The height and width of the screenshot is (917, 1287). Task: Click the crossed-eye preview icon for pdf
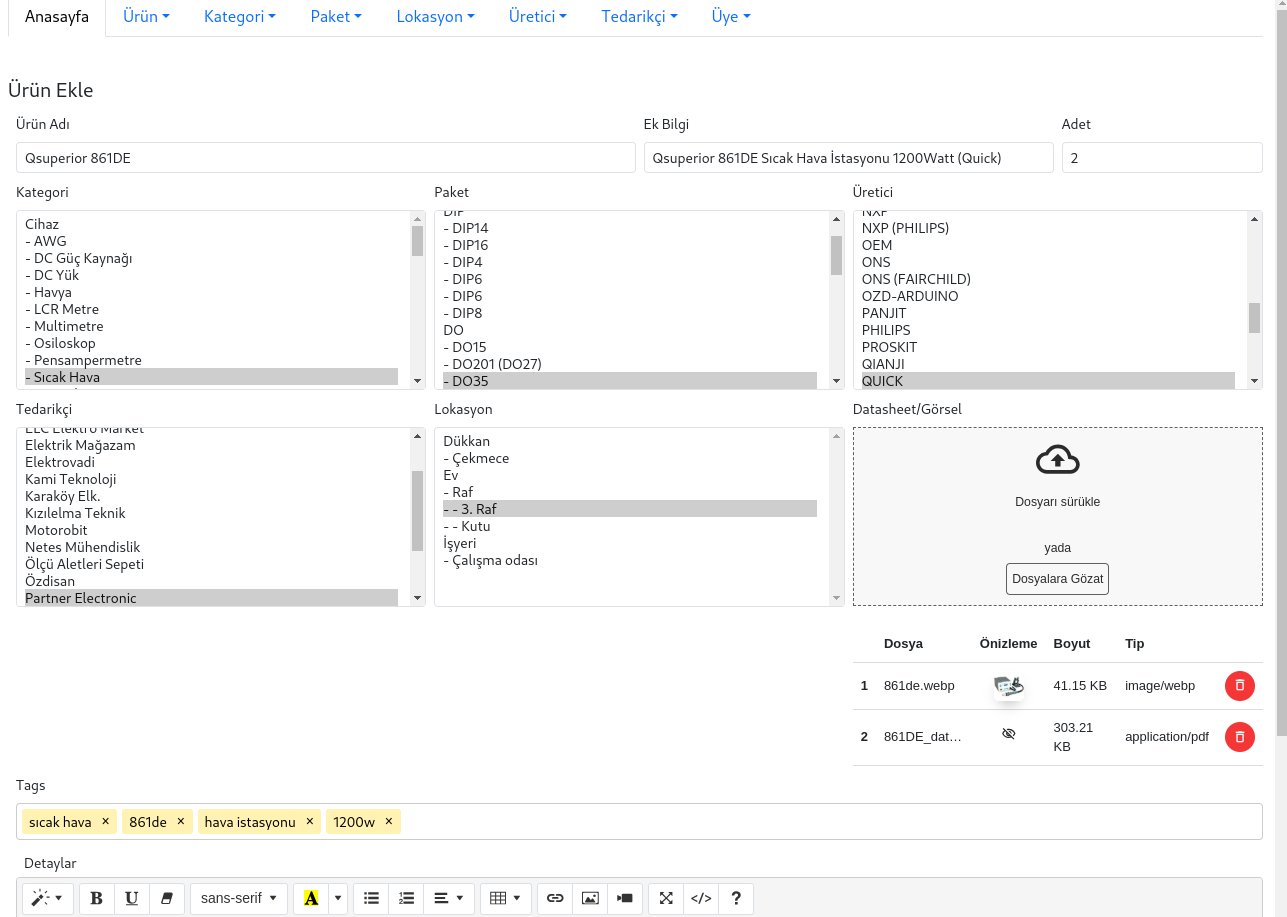coord(1008,734)
